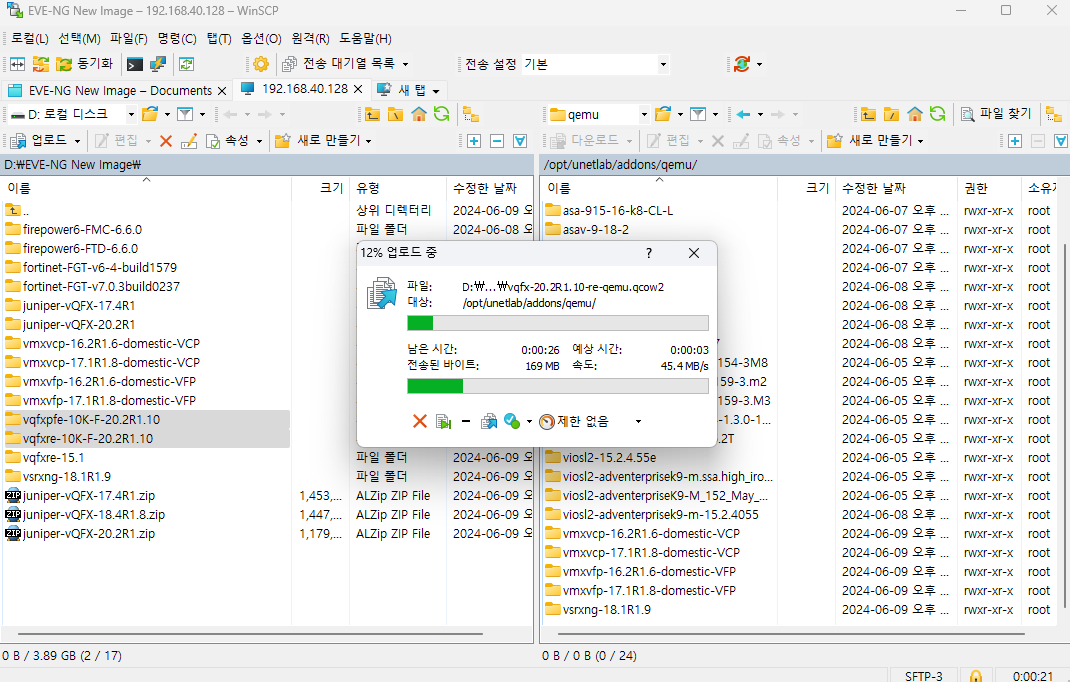Click the file transfer progress bar
1070x682 pixels.
pyautogui.click(x=558, y=323)
